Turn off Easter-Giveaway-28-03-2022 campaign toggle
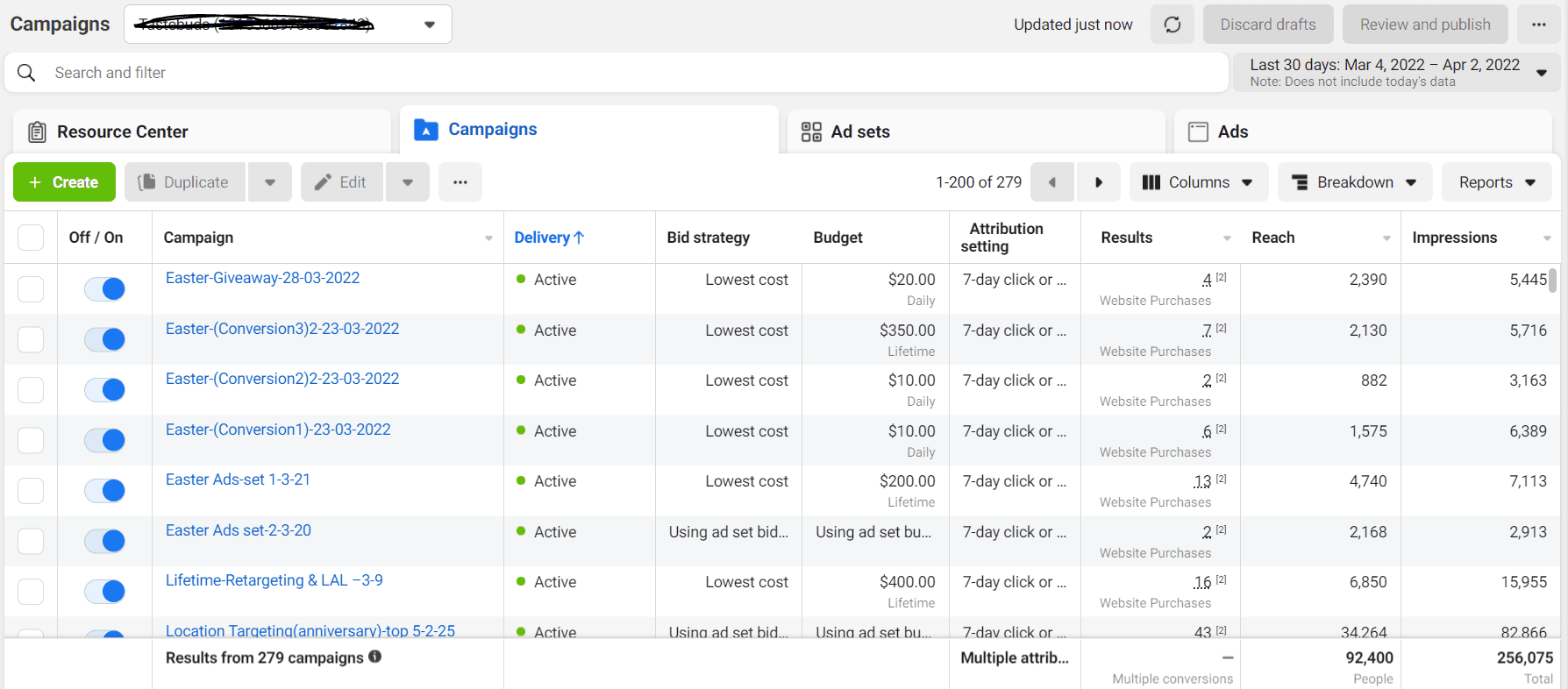Image resolution: width=1568 pixels, height=689 pixels. (x=104, y=289)
